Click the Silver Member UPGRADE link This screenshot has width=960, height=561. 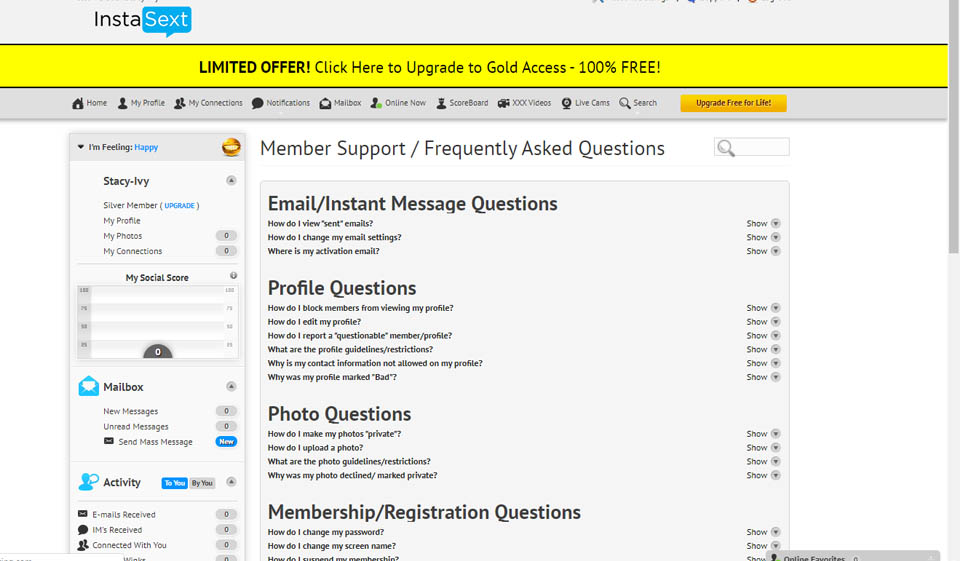click(x=179, y=206)
